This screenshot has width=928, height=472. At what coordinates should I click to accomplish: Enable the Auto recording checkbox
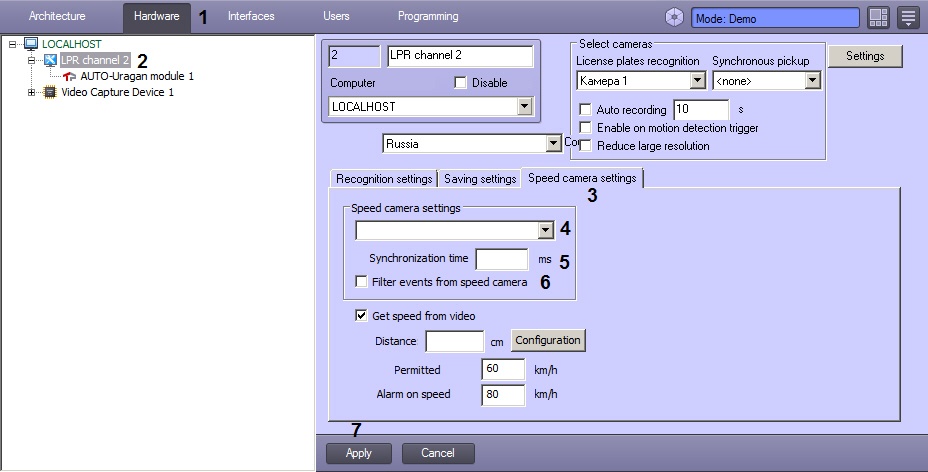(x=585, y=109)
